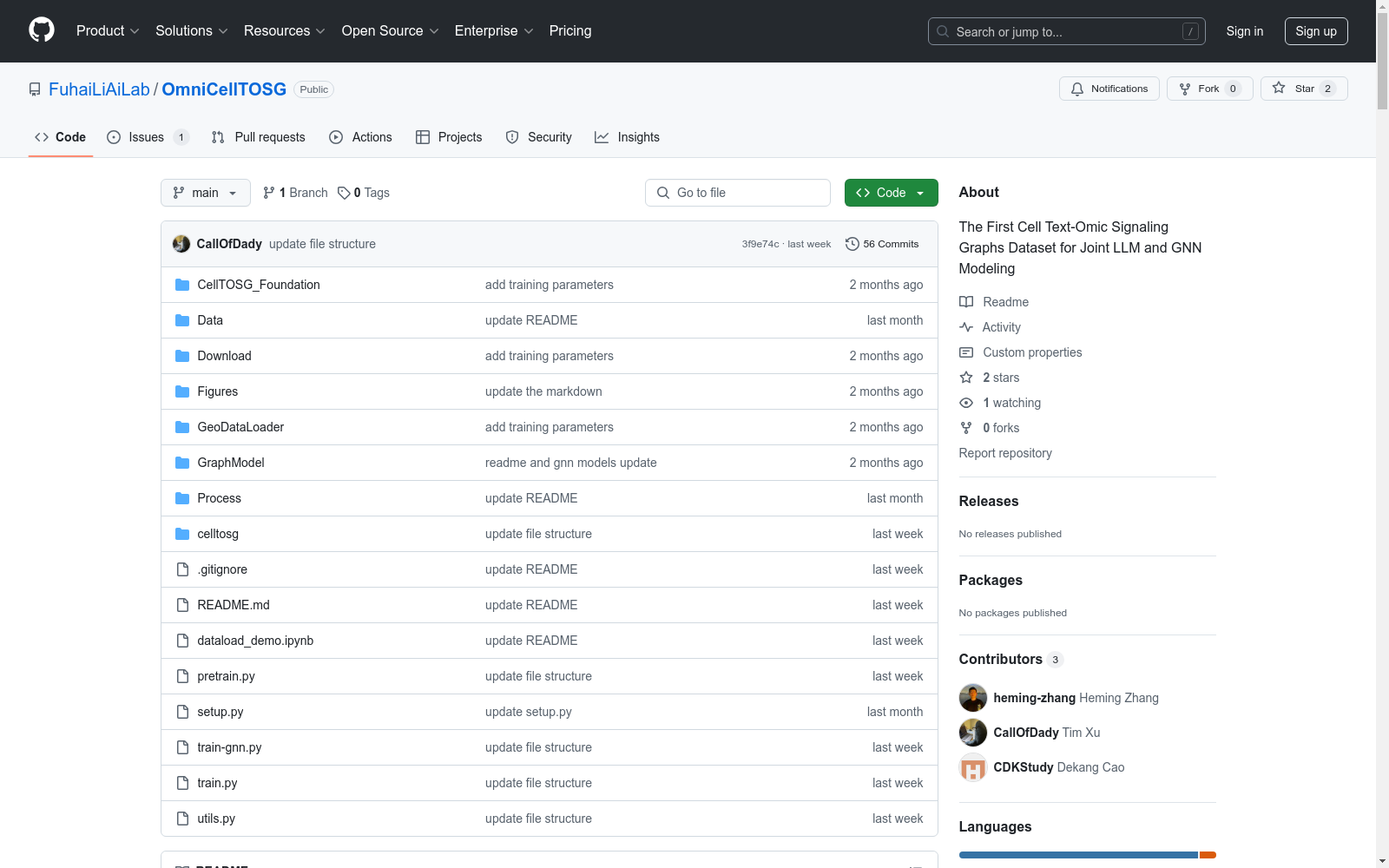
Task: Expand the Solutions navigation menu
Action: (x=192, y=30)
